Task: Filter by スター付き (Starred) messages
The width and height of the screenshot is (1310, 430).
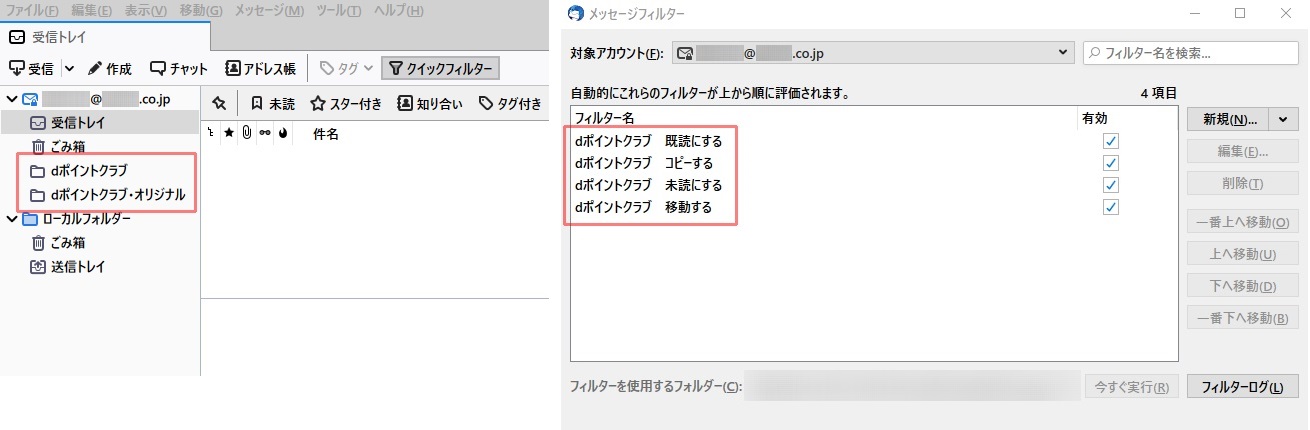Action: (346, 103)
